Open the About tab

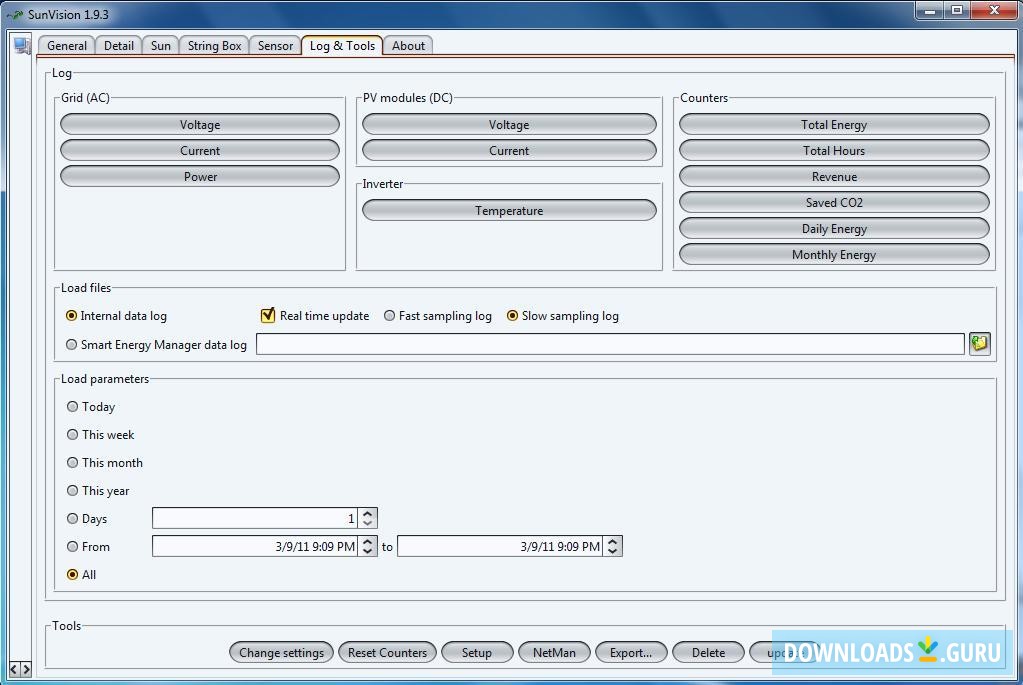408,46
